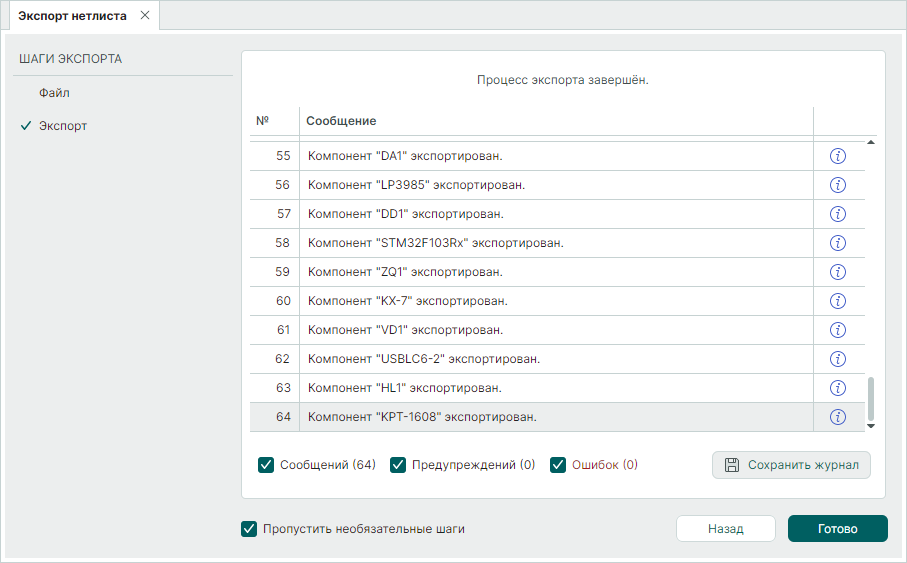Toggle the Предупреждений (0) checkbox
The image size is (907, 563).
point(398,464)
